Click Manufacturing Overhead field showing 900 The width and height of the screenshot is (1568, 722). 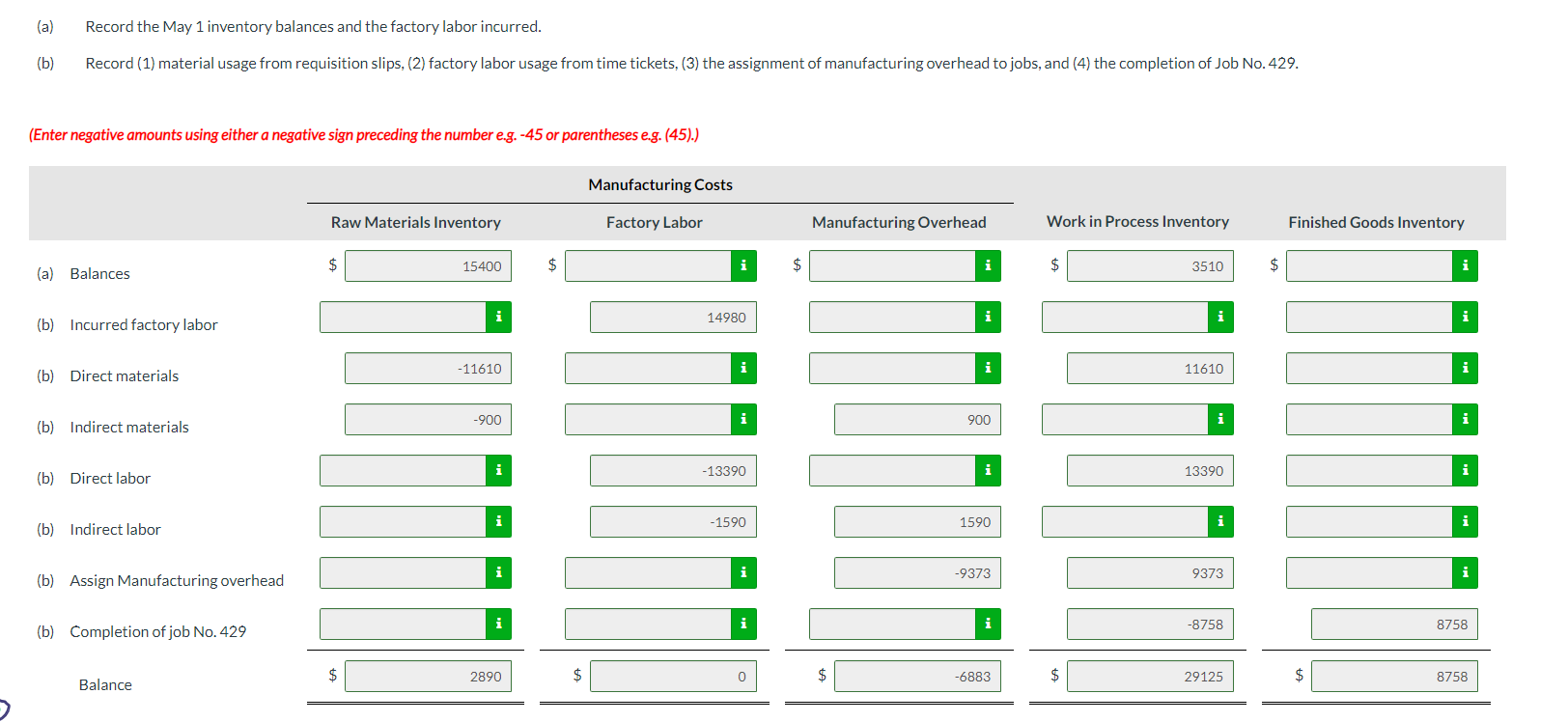point(917,419)
